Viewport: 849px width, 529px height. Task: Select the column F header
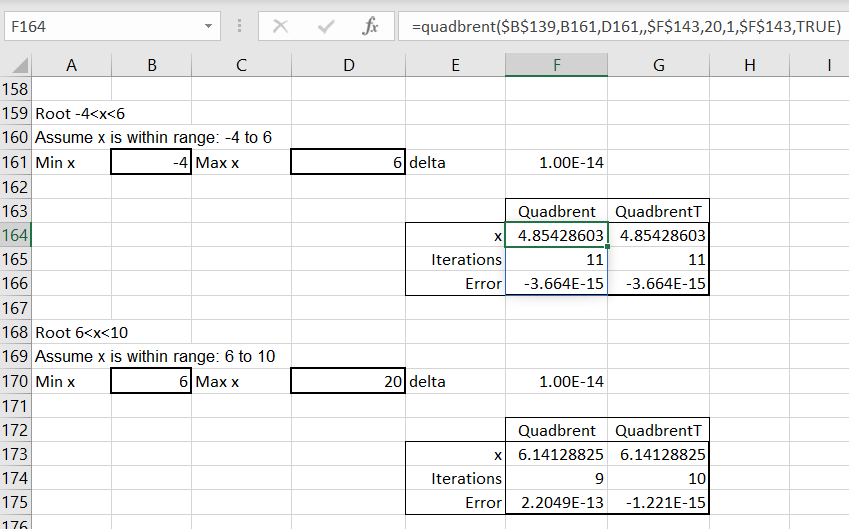[x=556, y=65]
